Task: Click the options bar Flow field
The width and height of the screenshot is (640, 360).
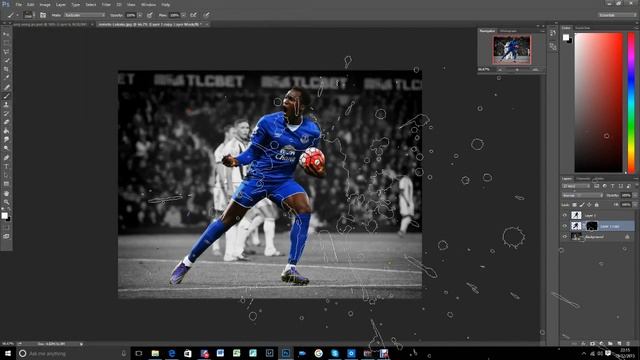Action: coord(175,15)
